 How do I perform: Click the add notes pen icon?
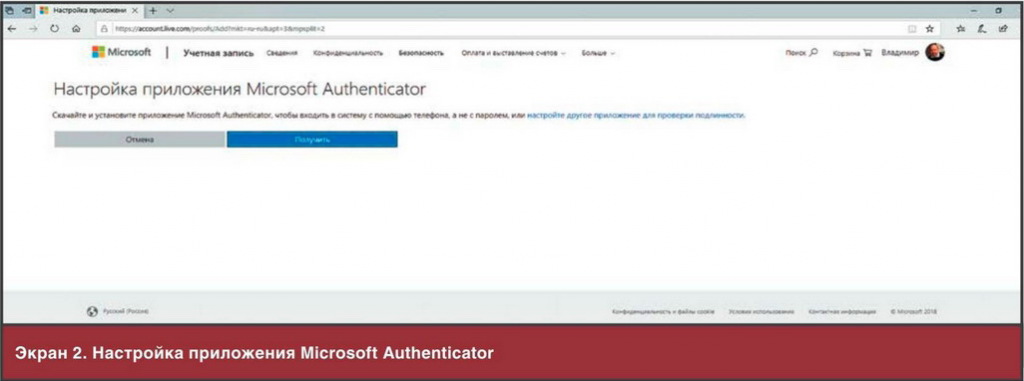pos(981,29)
